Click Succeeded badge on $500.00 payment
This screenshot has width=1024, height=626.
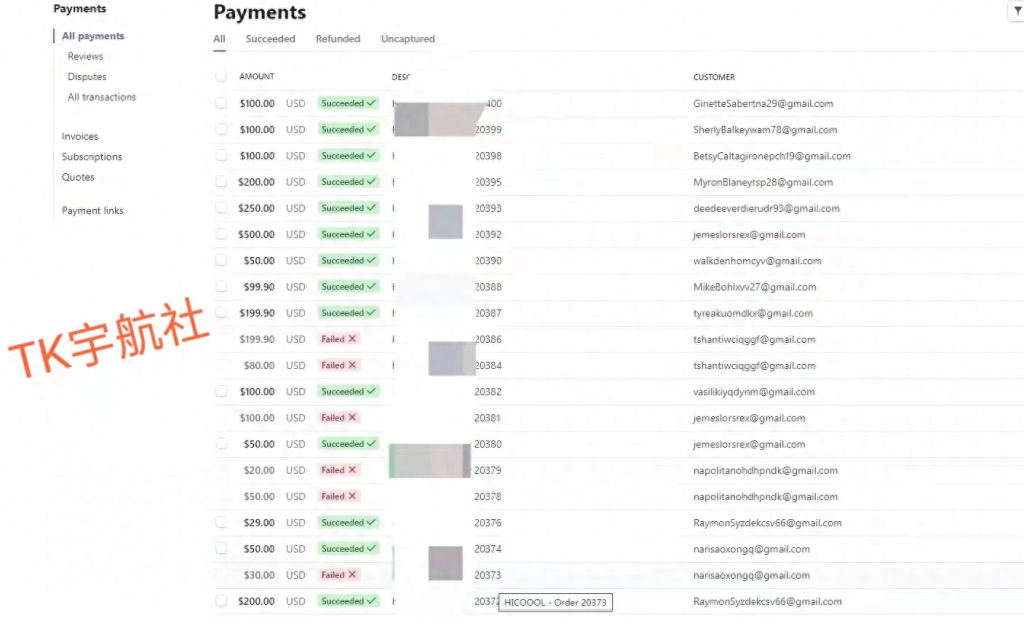pyautogui.click(x=348, y=234)
